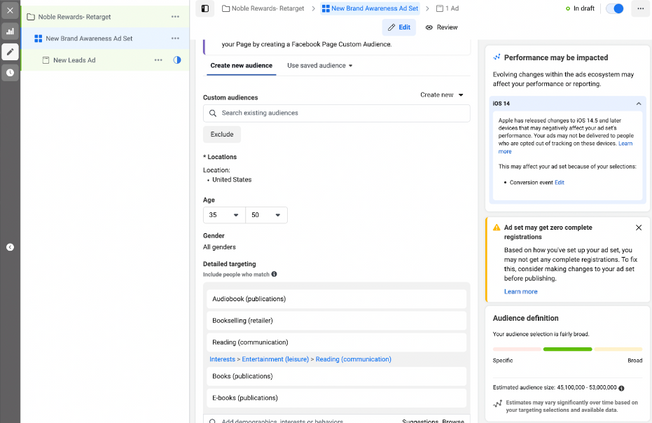Select Bookselling (retailer) targeting row

click(x=337, y=320)
